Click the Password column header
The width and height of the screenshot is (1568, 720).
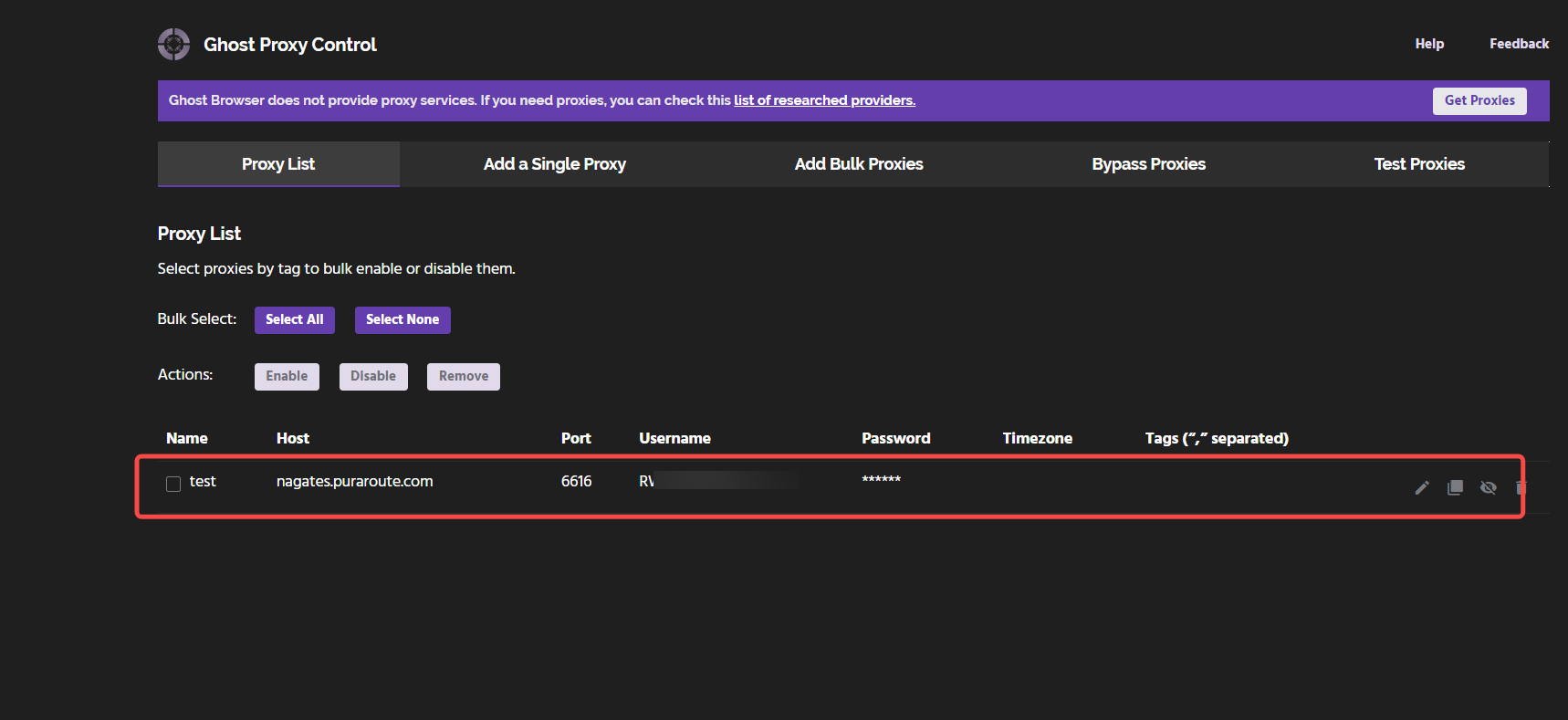(896, 439)
